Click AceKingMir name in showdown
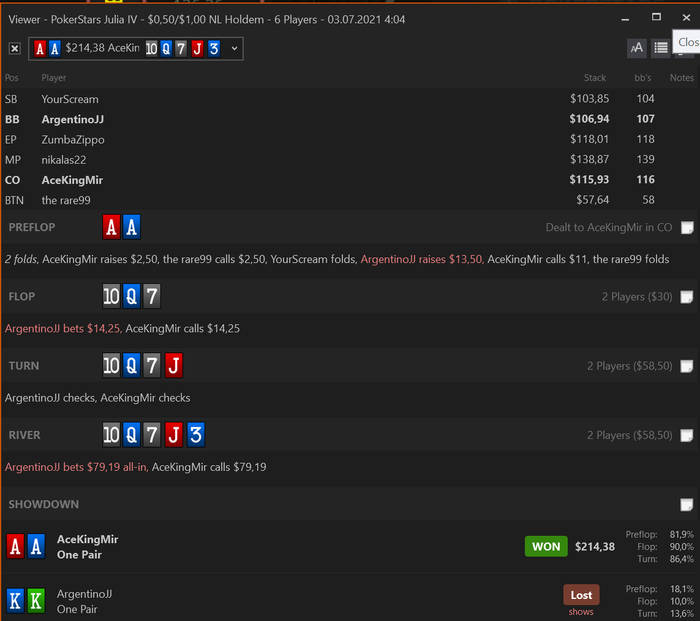Viewport: 700px width, 621px height. (88, 539)
